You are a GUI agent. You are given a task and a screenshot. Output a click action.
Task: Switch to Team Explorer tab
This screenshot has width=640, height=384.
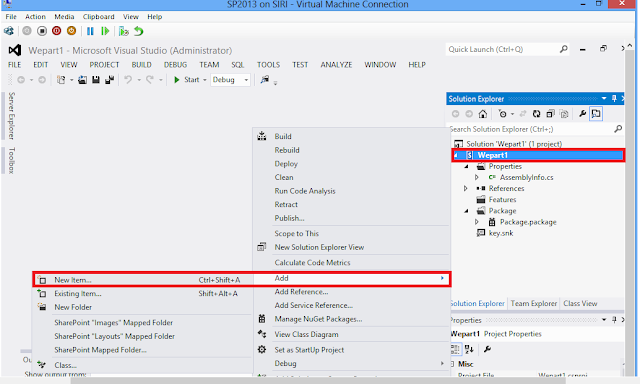click(533, 304)
